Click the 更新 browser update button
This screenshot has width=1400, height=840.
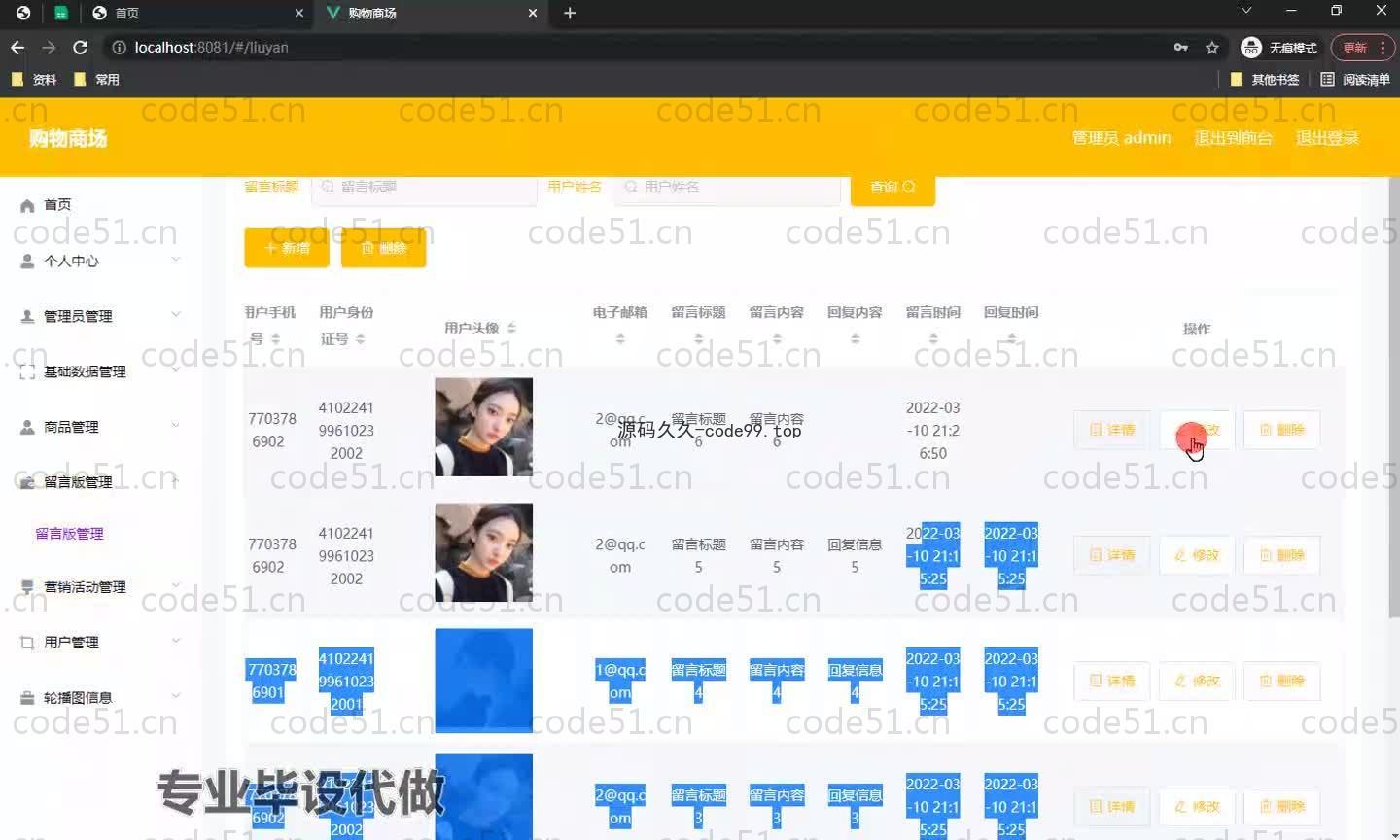click(x=1363, y=48)
